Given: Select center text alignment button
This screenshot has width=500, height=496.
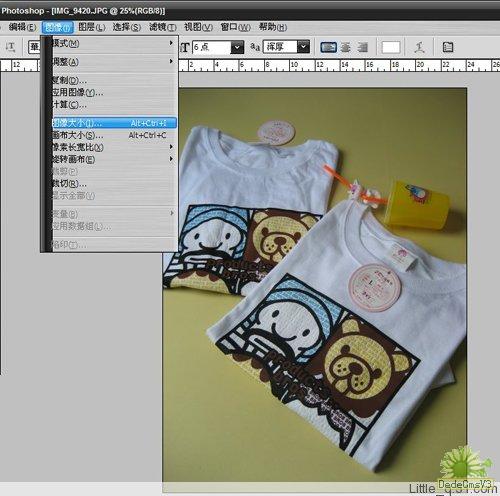Looking at the screenshot, I should pyautogui.click(x=346, y=47).
